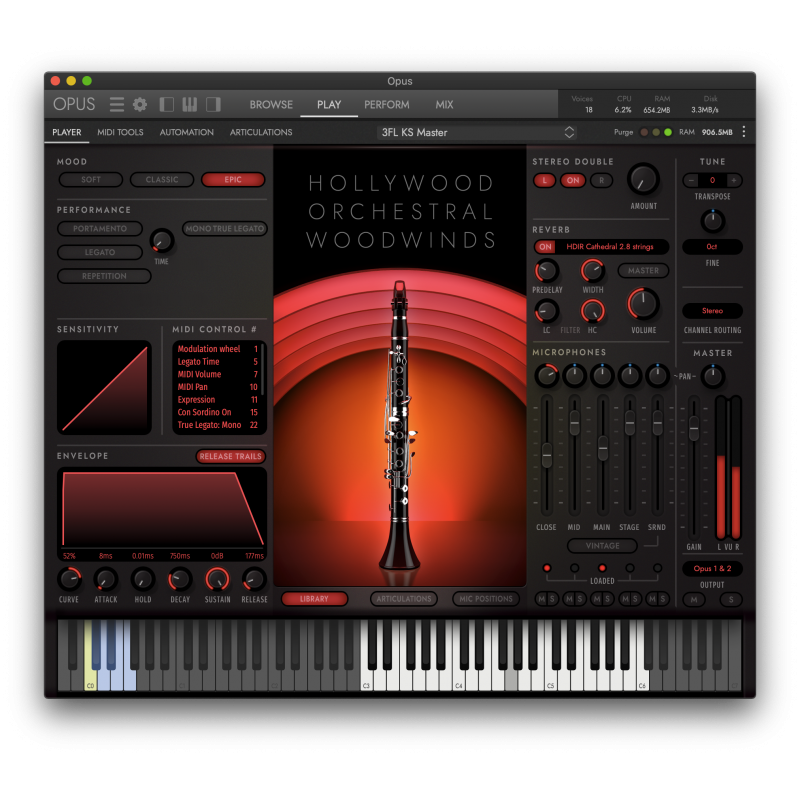Click the master GAIN fader
The height and width of the screenshot is (800, 800).
[694, 428]
